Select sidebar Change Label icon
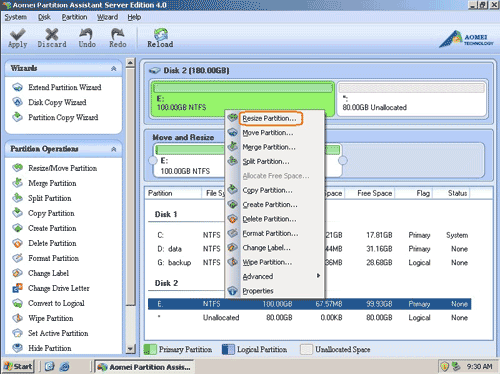500x374 pixels. pos(17,273)
